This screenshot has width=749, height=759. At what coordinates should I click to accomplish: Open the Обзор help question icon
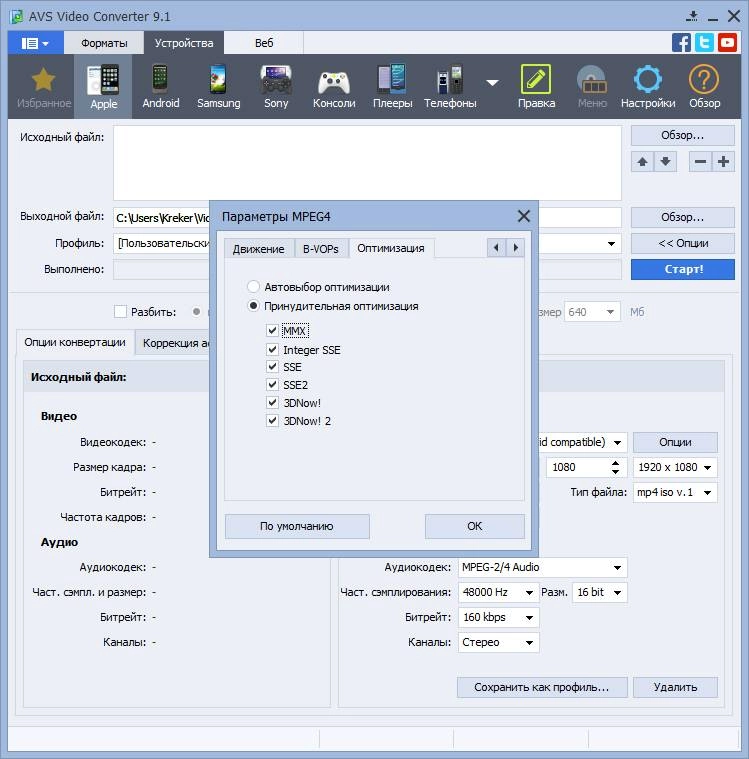click(x=704, y=87)
